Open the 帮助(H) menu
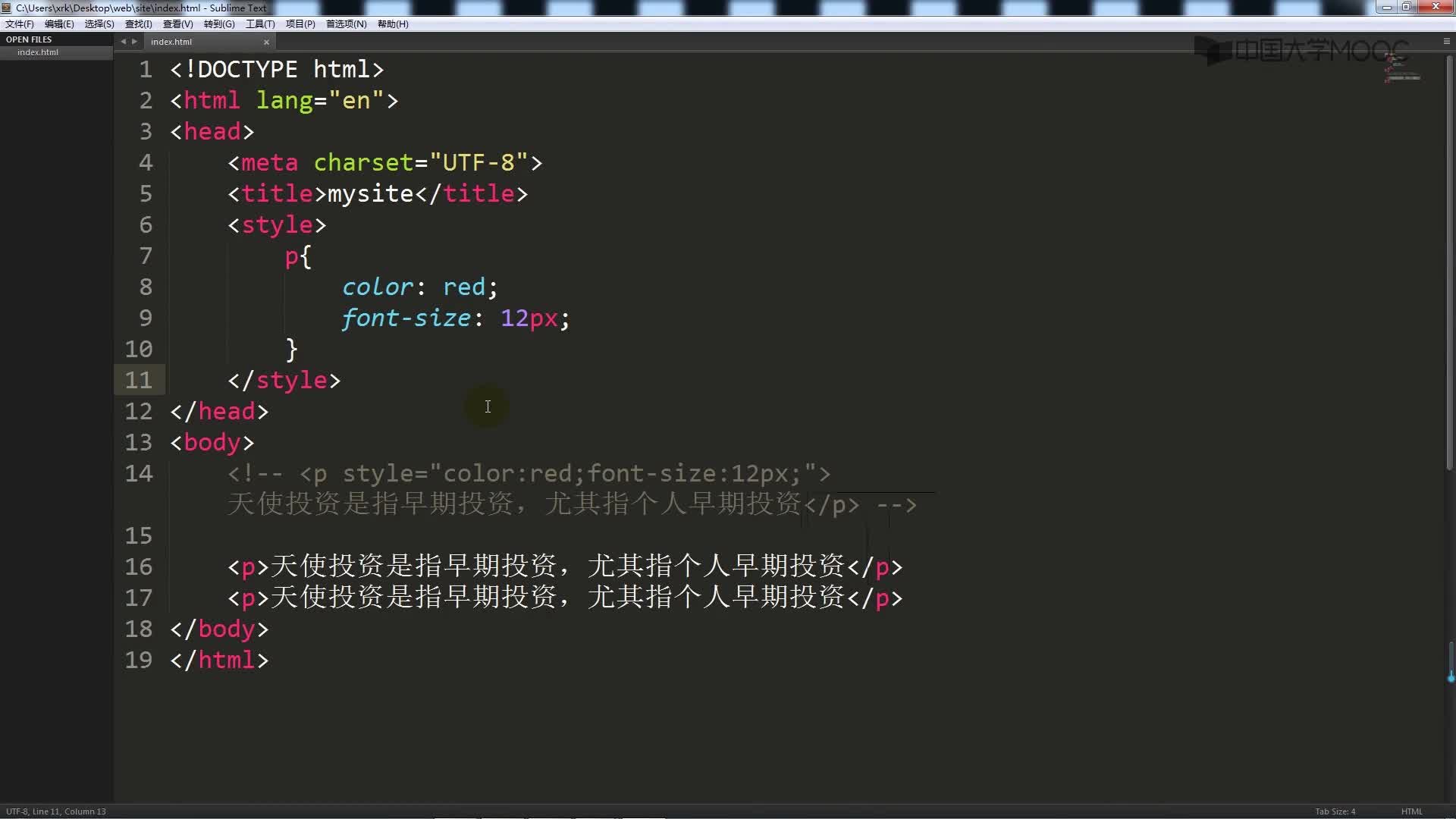 point(393,24)
